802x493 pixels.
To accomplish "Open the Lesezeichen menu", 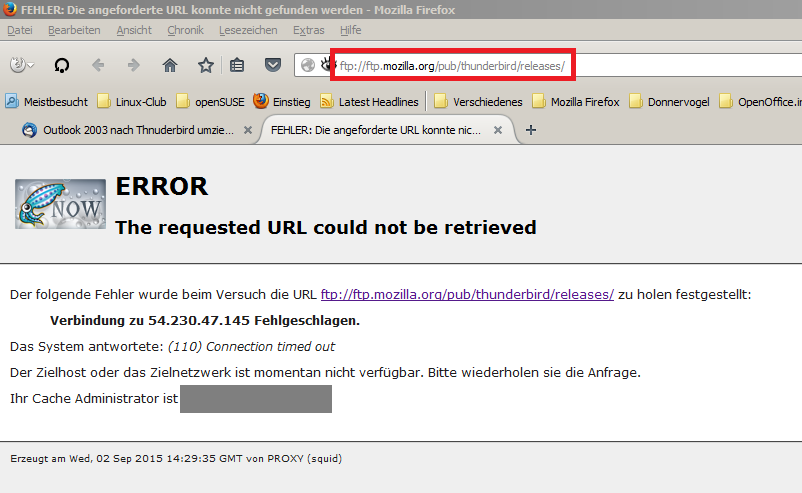I will click(248, 30).
